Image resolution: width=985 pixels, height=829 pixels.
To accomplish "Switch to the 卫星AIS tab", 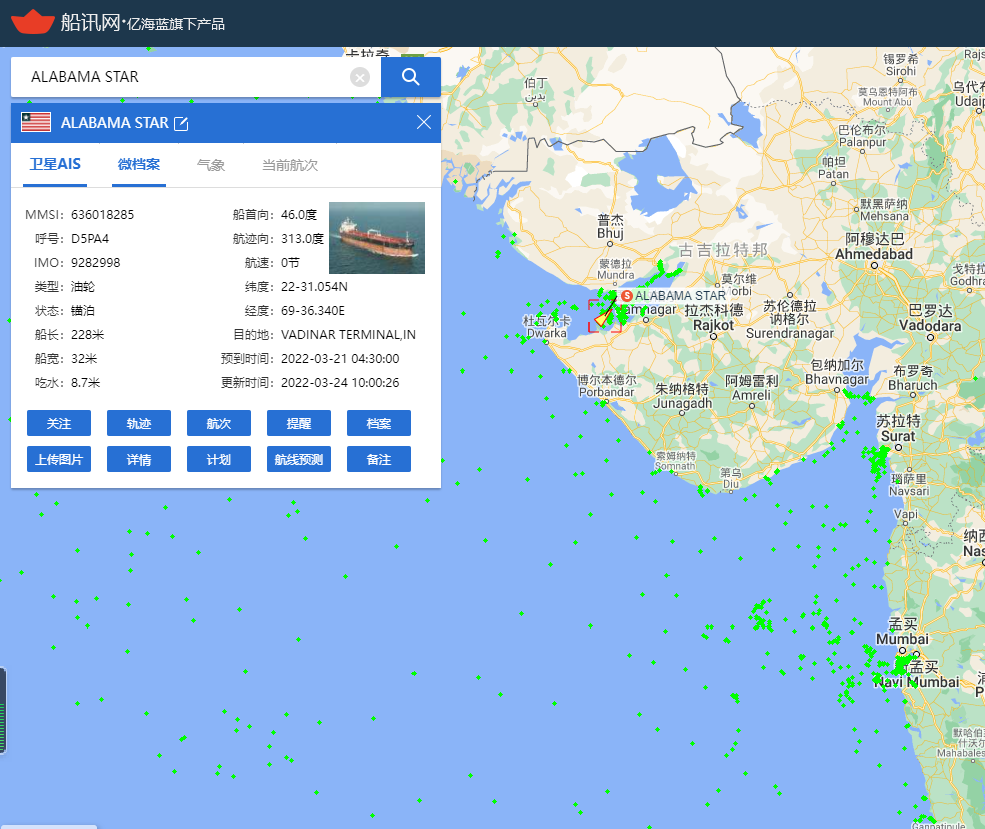I will (x=55, y=165).
